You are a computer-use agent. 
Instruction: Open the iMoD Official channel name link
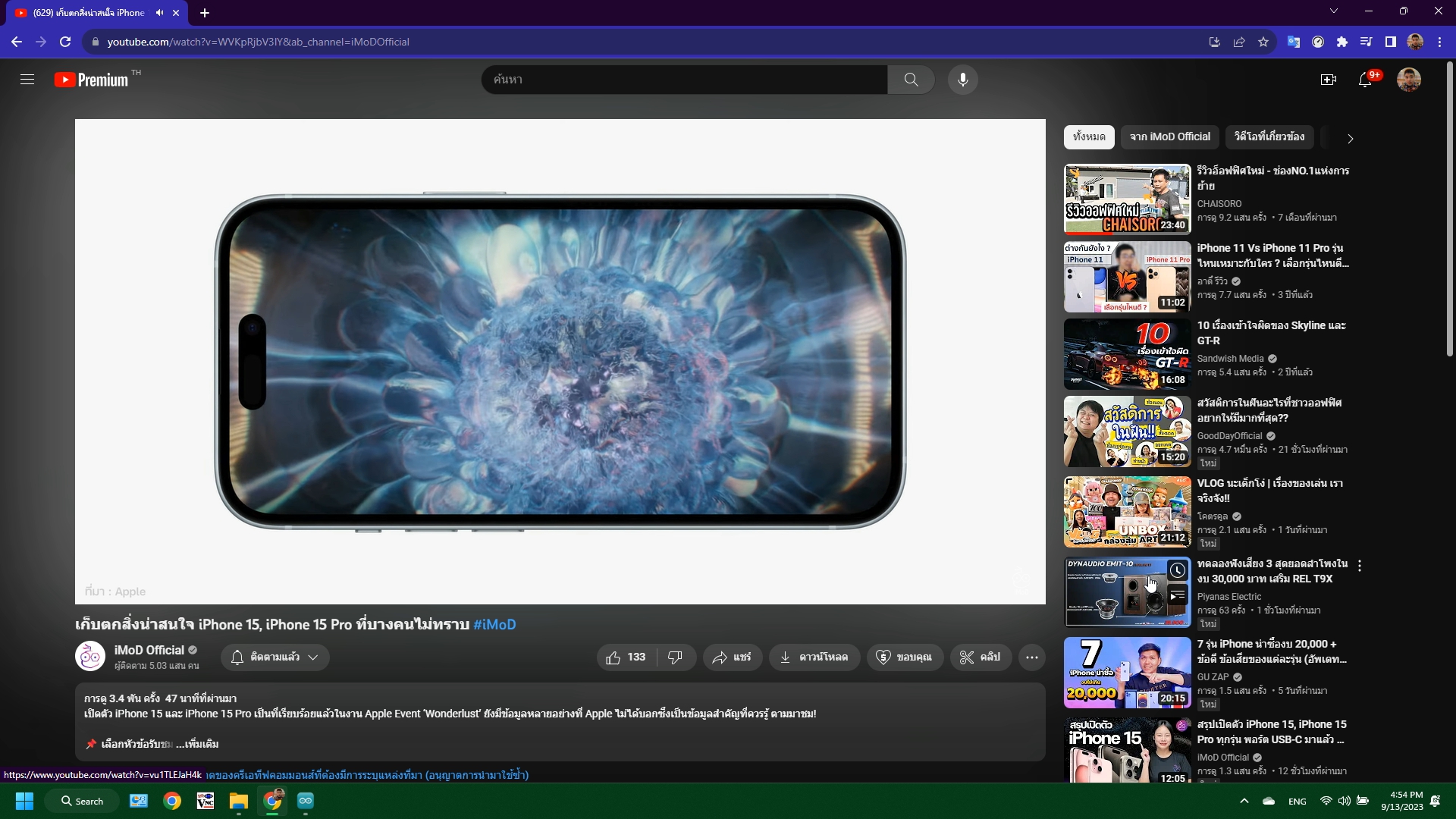[x=149, y=650]
